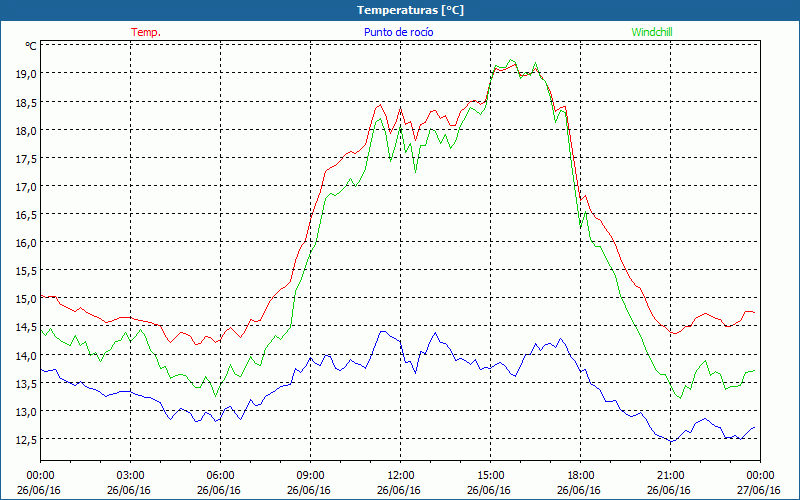This screenshot has height=500, width=800.
Task: Click the 14,0 y-axis value
Action: [28, 355]
